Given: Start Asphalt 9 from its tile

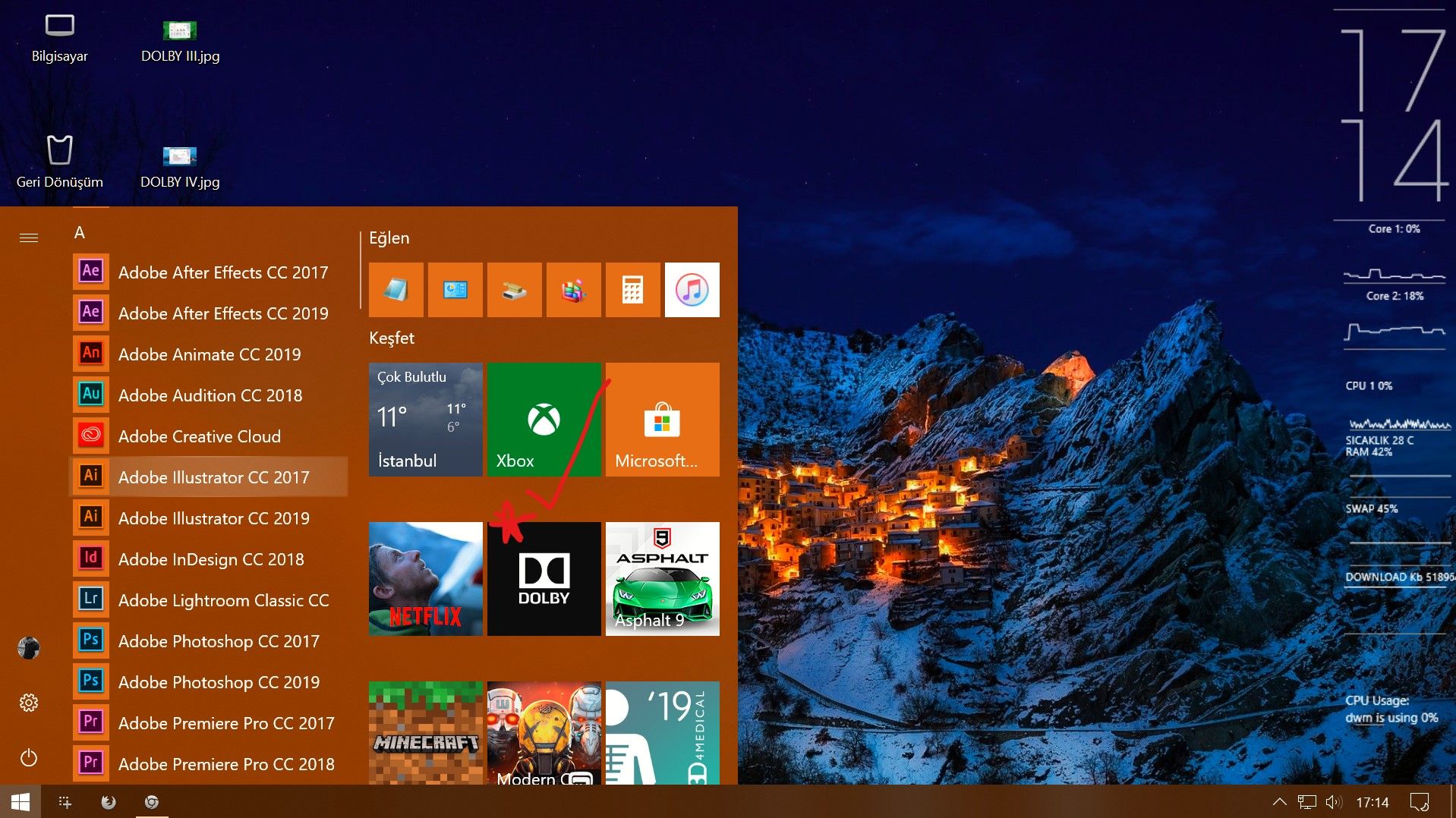Looking at the screenshot, I should (x=663, y=579).
